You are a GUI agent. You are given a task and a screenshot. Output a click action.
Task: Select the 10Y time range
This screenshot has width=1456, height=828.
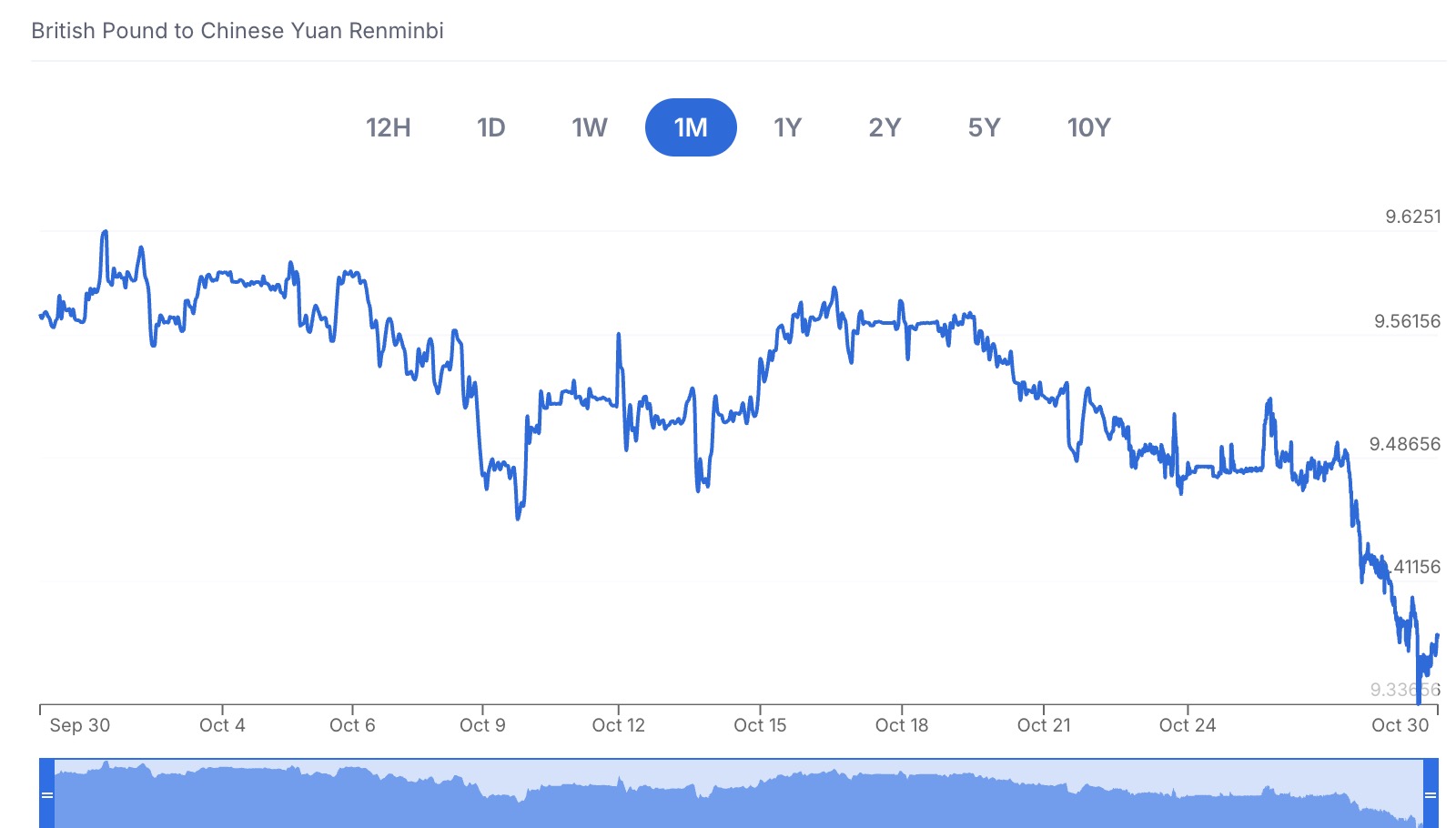(1088, 127)
